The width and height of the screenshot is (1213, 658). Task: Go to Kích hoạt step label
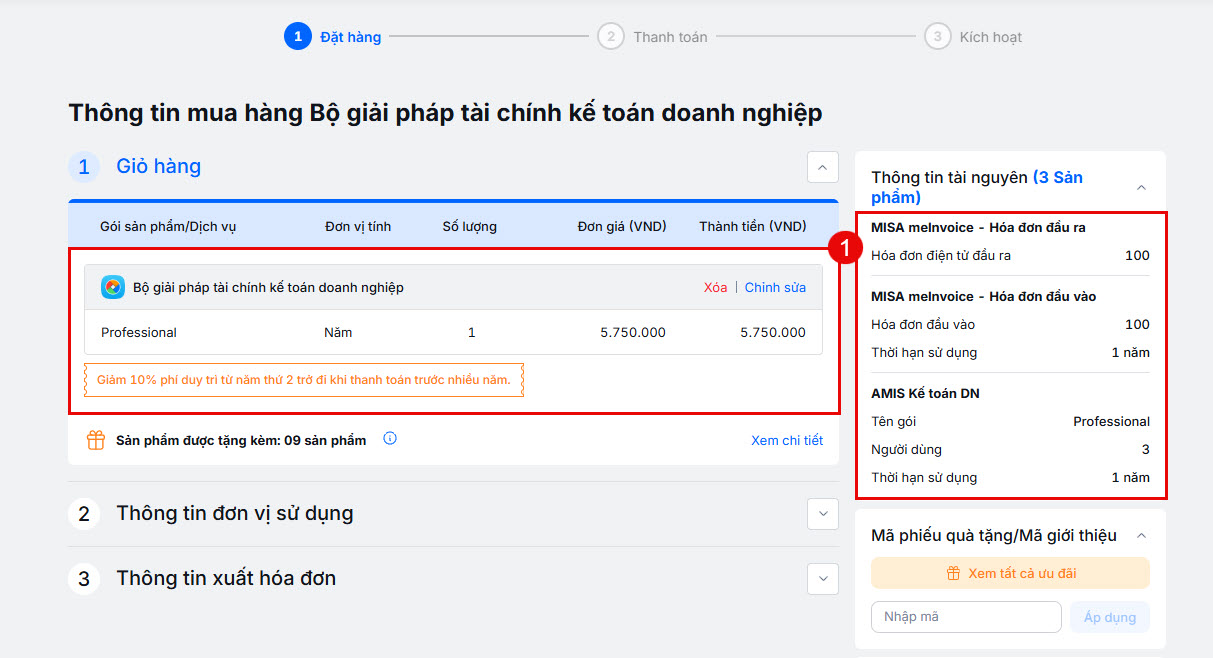(x=990, y=37)
